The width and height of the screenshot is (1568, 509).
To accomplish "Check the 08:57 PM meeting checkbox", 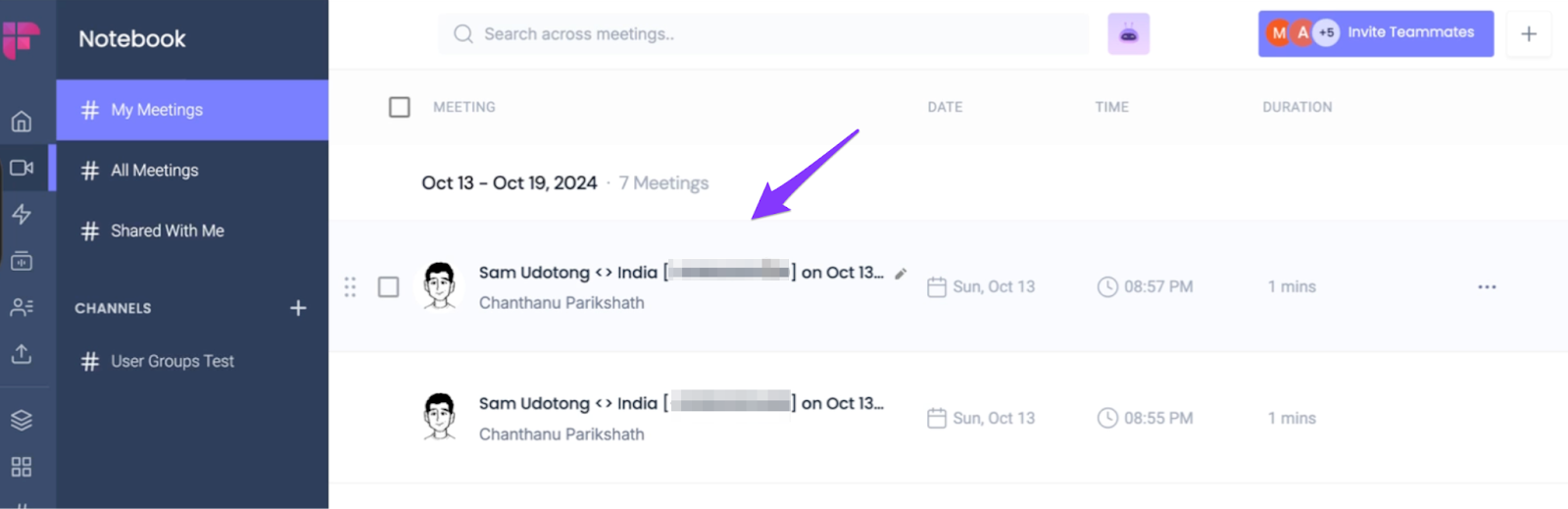I will click(388, 286).
